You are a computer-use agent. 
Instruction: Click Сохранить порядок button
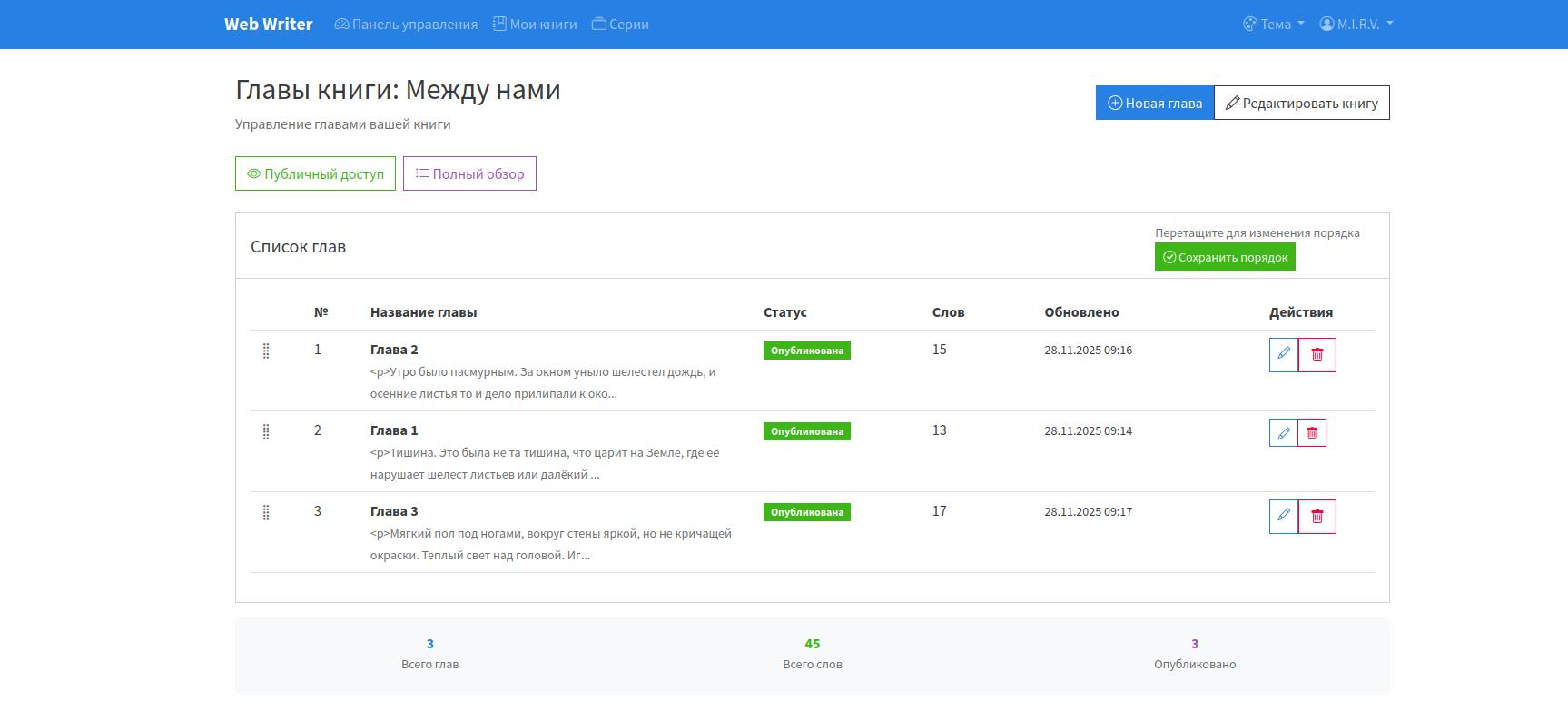1224,257
